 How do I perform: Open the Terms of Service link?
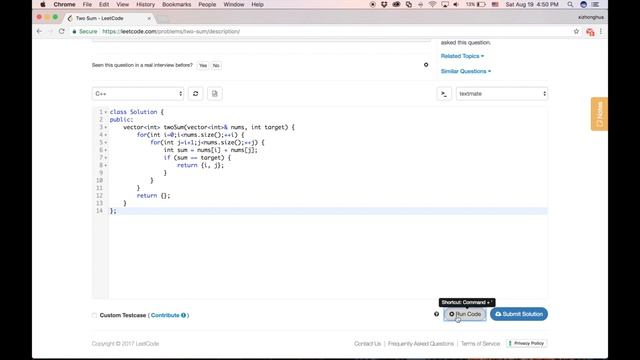point(480,344)
